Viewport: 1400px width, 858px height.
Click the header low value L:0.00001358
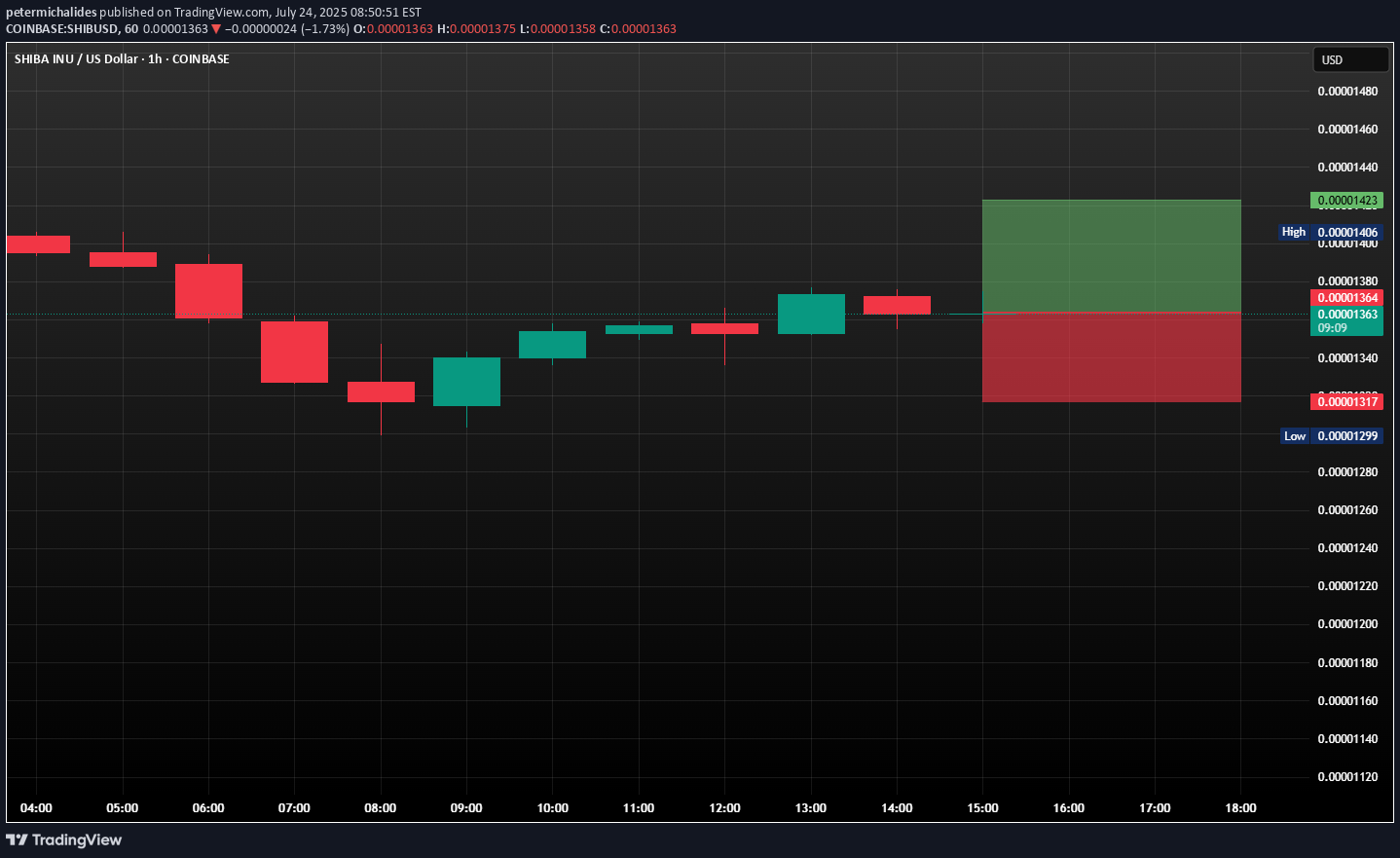coord(558,29)
